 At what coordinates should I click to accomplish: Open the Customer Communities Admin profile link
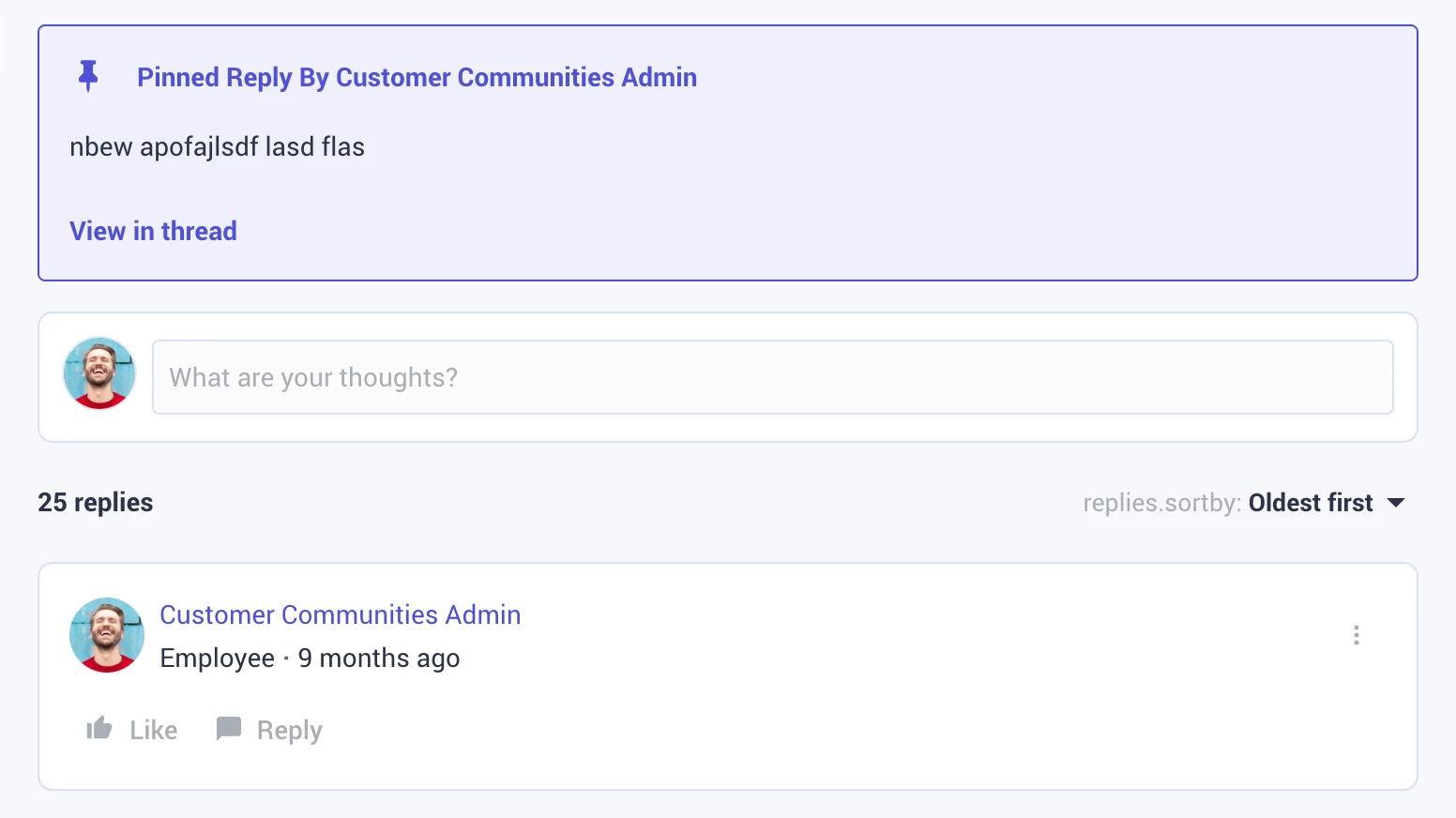click(340, 614)
